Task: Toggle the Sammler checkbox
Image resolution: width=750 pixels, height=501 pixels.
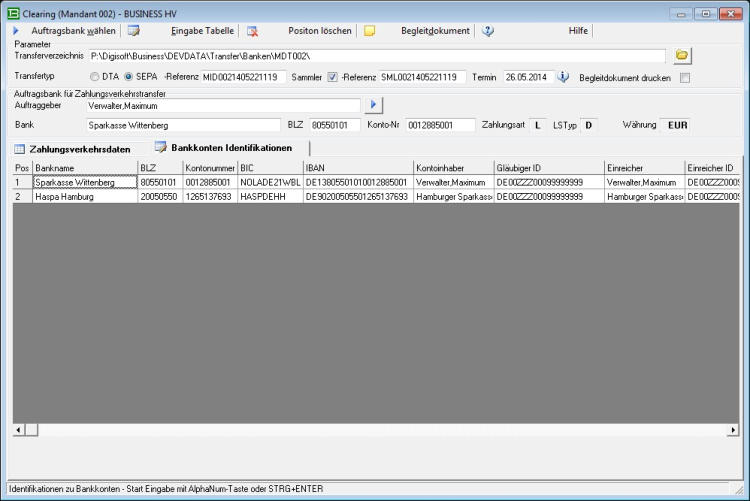Action: 333,77
